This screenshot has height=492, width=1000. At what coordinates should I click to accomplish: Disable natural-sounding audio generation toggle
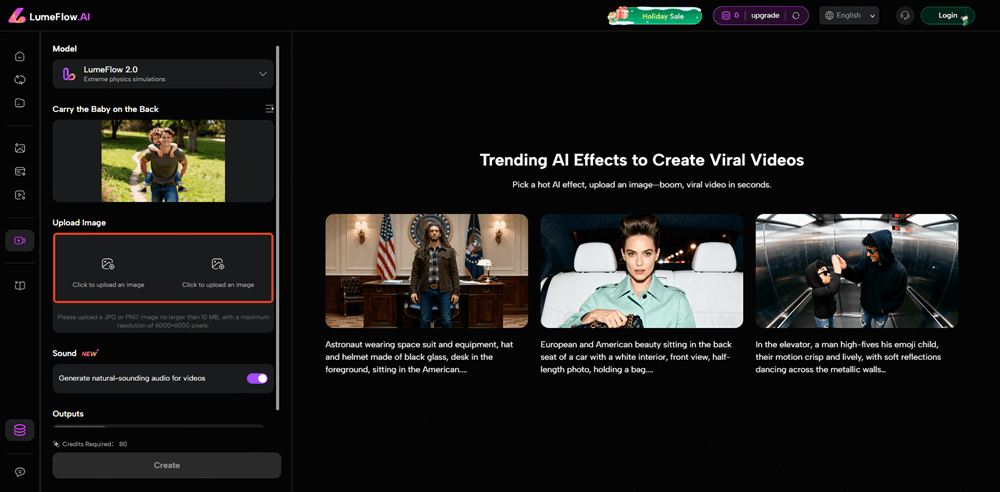point(257,378)
